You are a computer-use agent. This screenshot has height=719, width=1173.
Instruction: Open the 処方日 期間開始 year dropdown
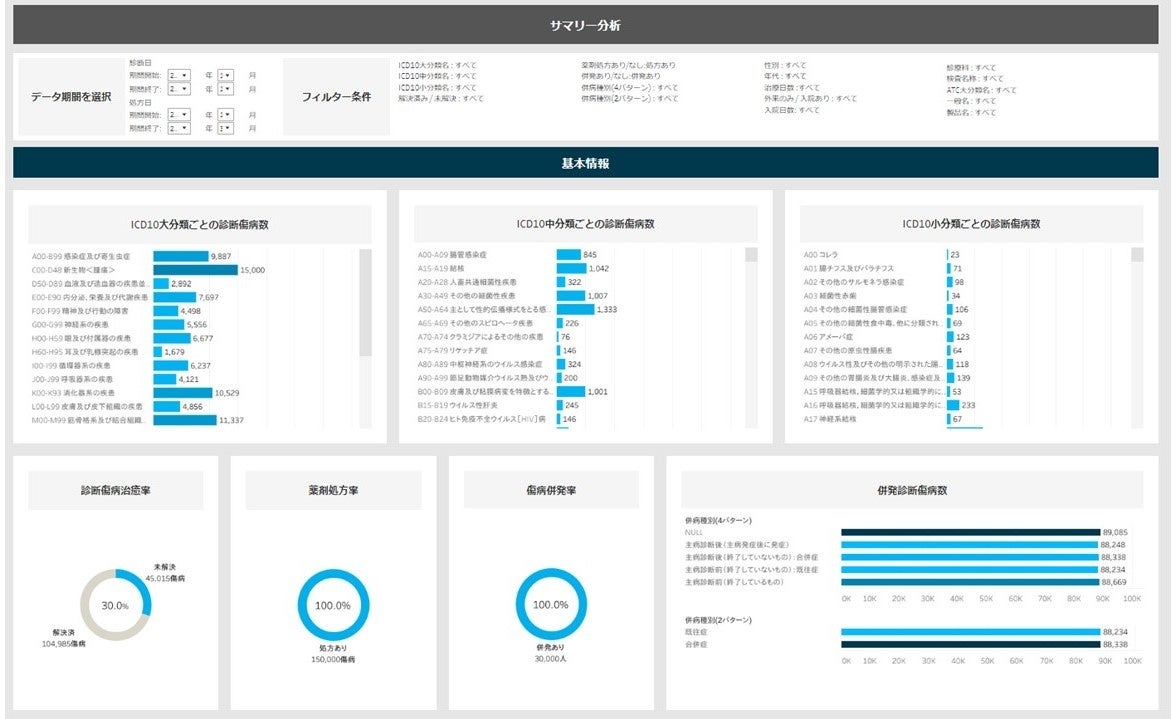click(180, 115)
